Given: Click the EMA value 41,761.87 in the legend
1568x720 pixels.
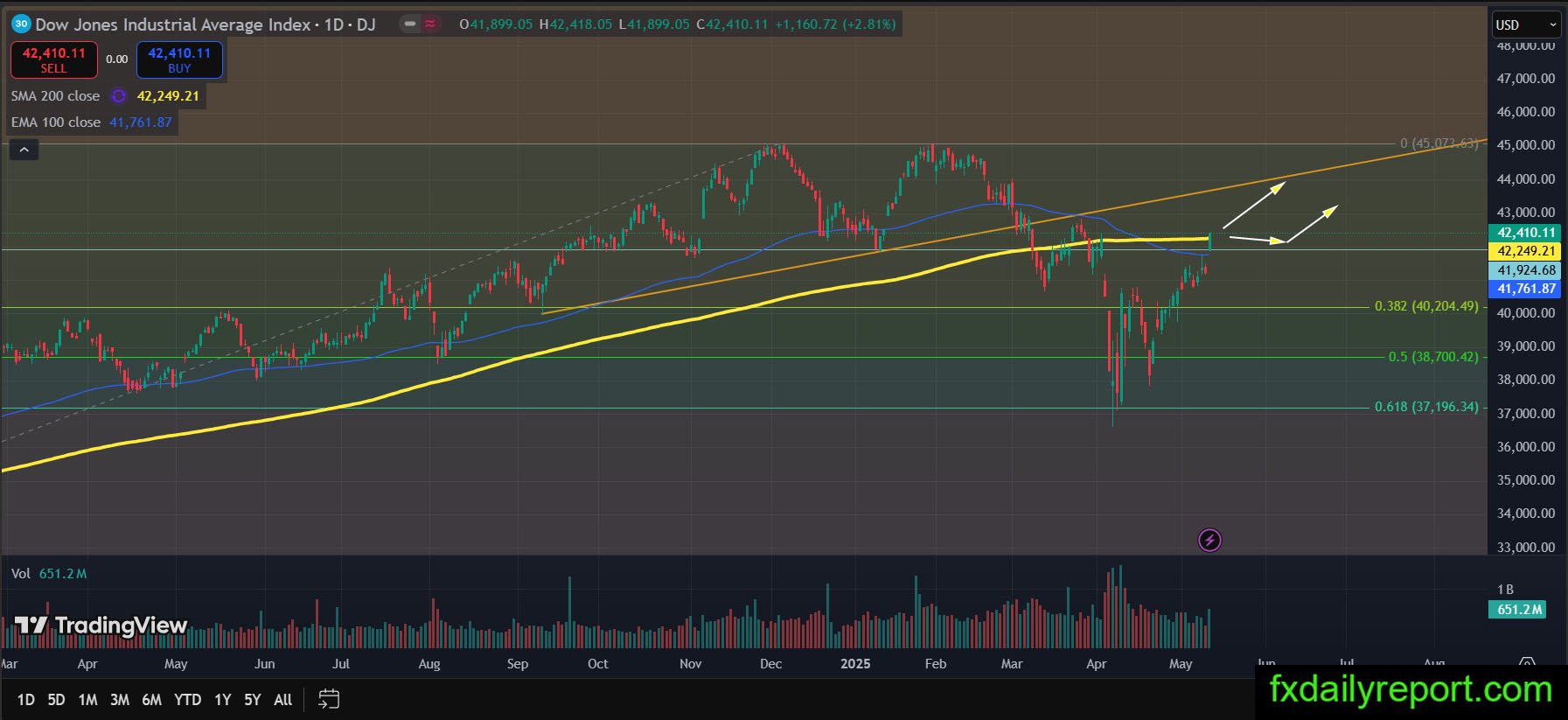Looking at the screenshot, I should 141,122.
